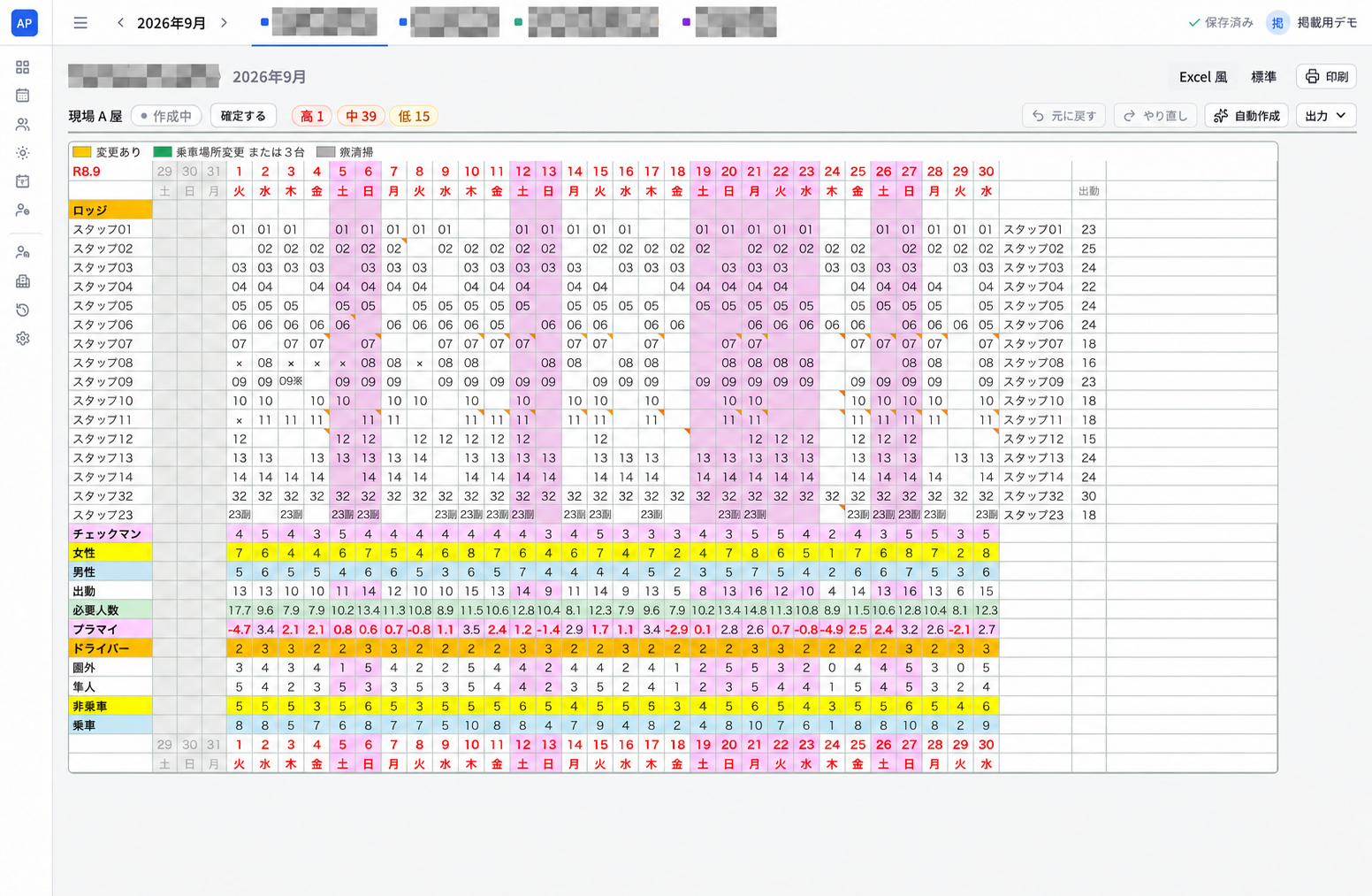The width and height of the screenshot is (1372, 896).
Task: Click the やり直し redo button
Action: point(1155,116)
